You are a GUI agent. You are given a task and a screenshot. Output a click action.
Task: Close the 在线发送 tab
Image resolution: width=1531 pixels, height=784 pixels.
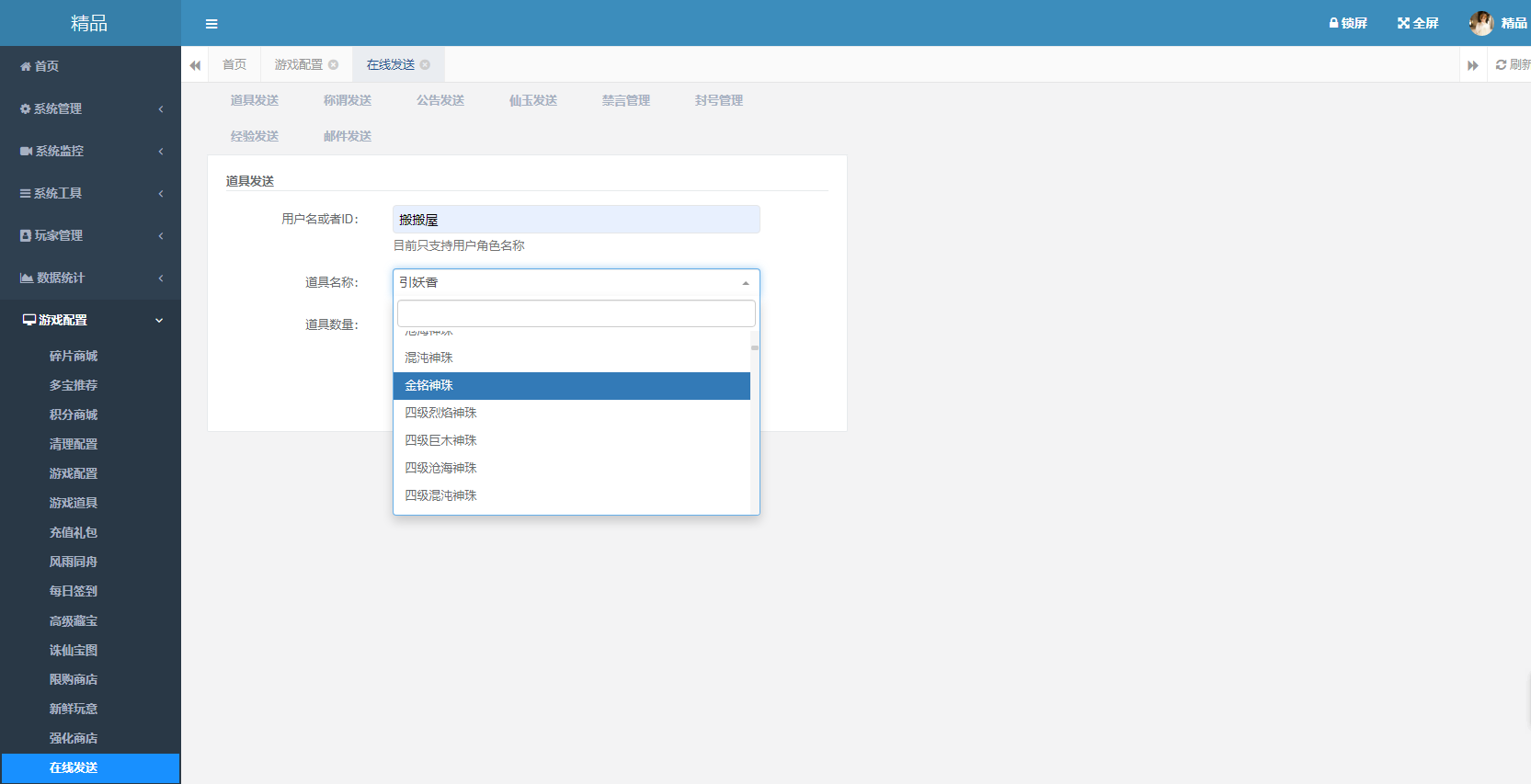(425, 64)
